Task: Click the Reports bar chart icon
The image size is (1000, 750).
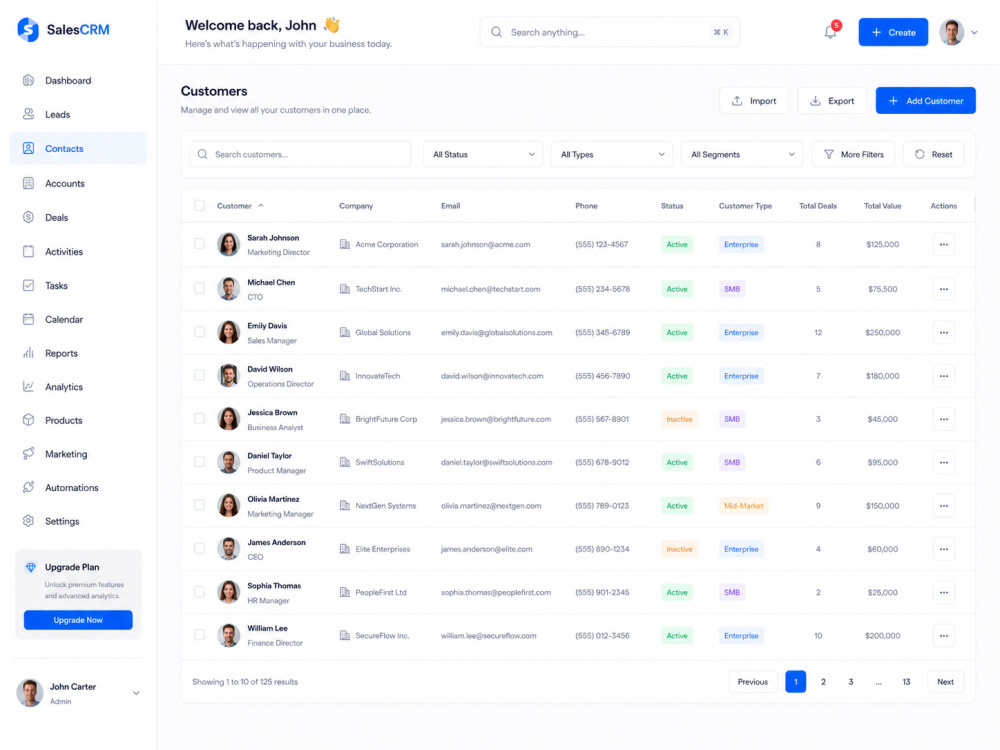Action: (28, 353)
